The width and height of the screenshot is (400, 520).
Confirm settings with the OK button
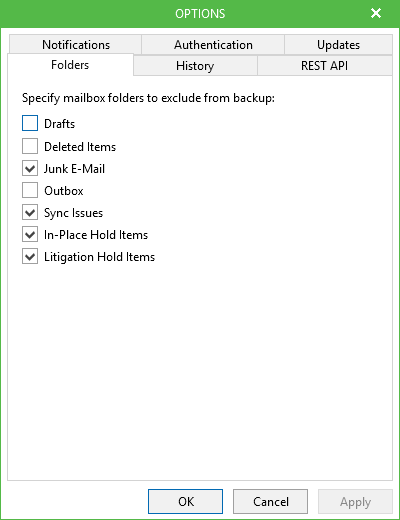(185, 501)
